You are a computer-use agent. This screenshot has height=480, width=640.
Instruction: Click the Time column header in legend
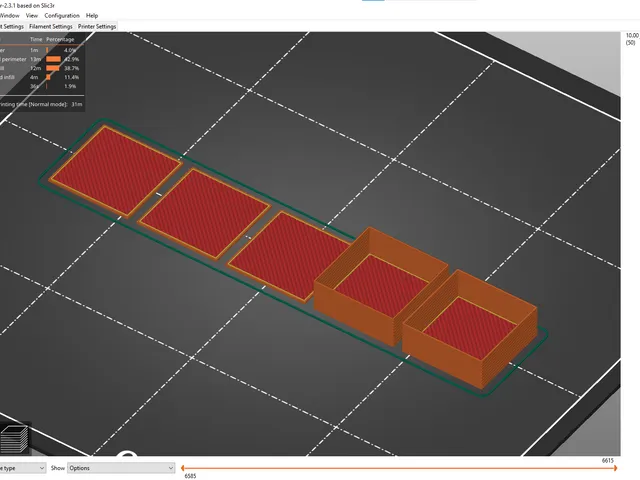(x=36, y=40)
